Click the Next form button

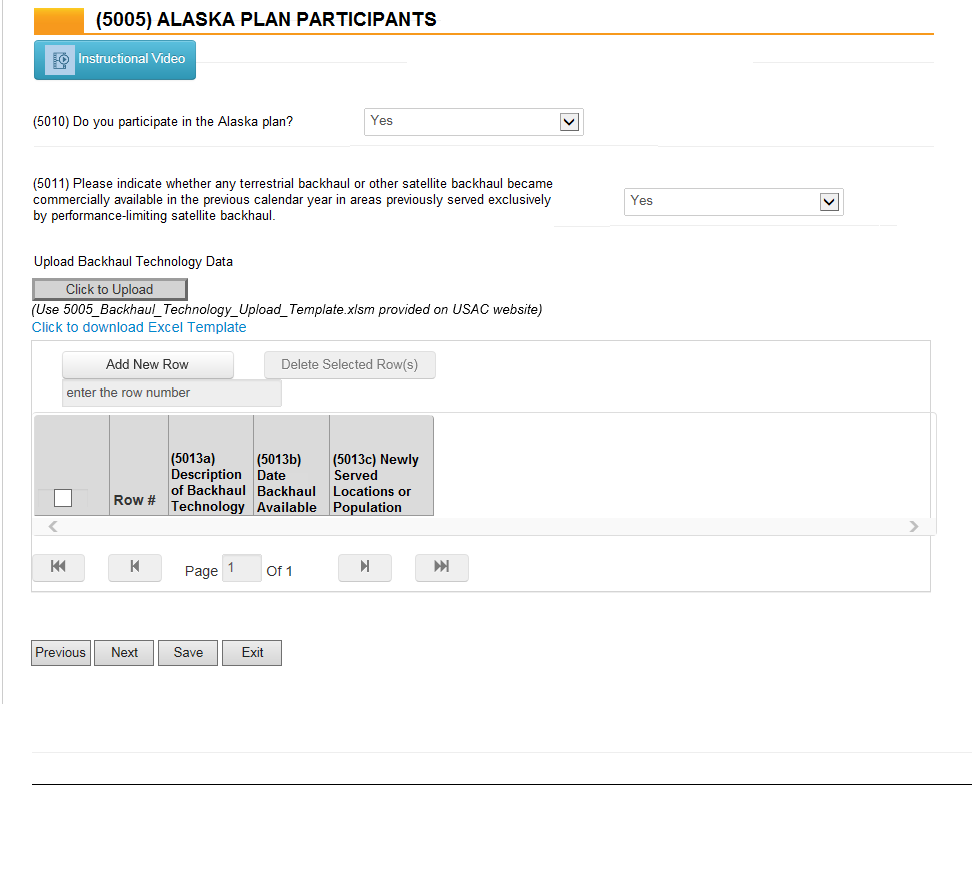click(124, 653)
